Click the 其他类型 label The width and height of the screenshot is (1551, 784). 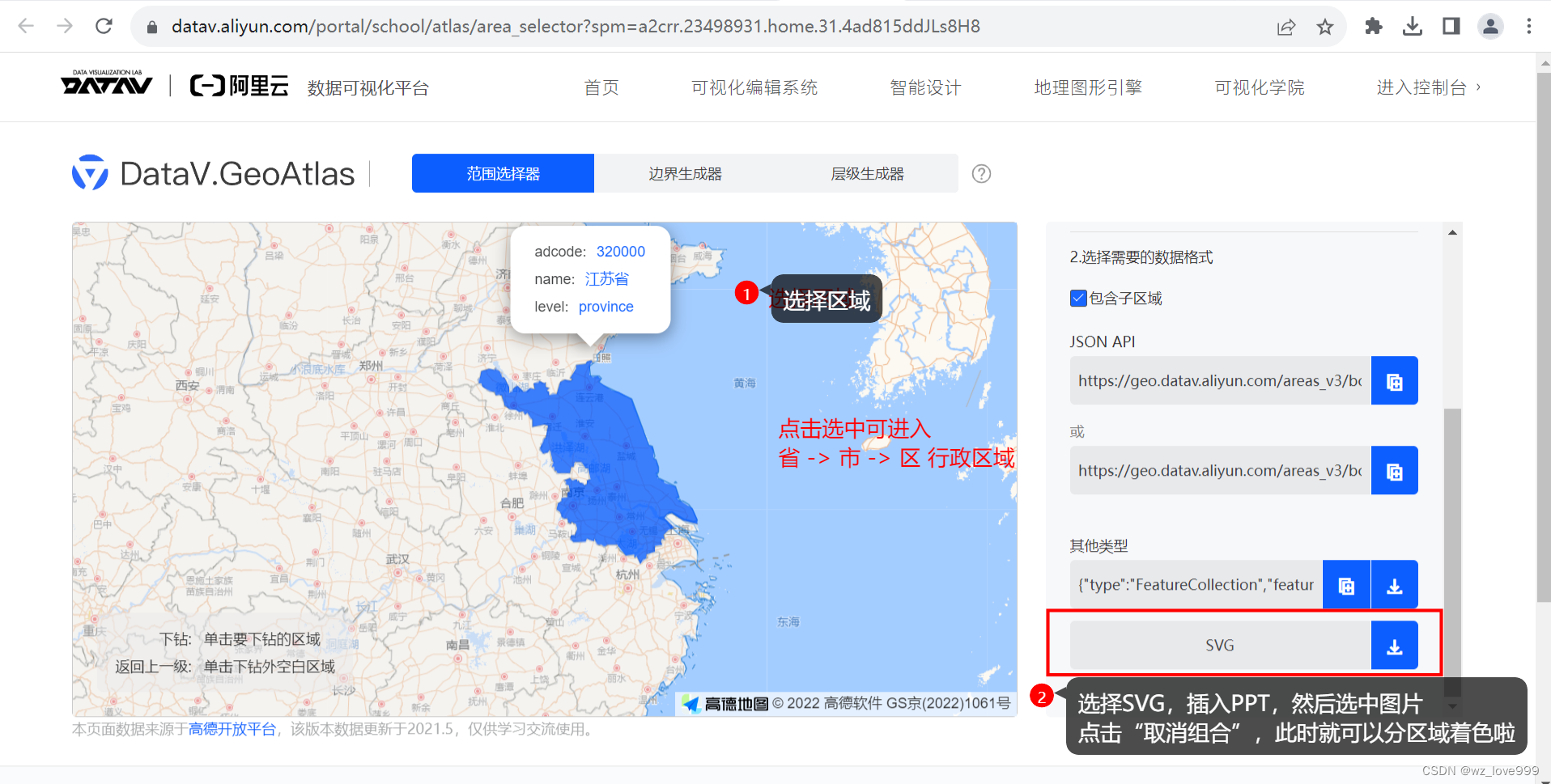[1098, 546]
